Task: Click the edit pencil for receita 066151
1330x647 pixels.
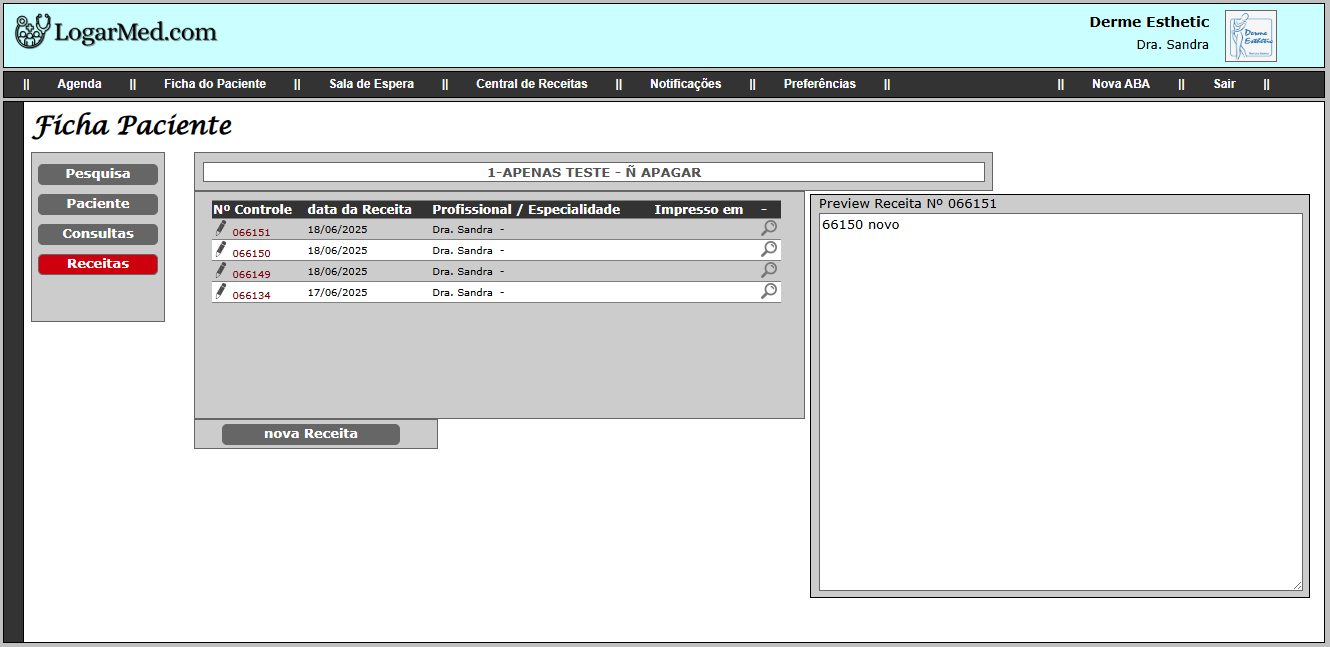Action: (221, 228)
